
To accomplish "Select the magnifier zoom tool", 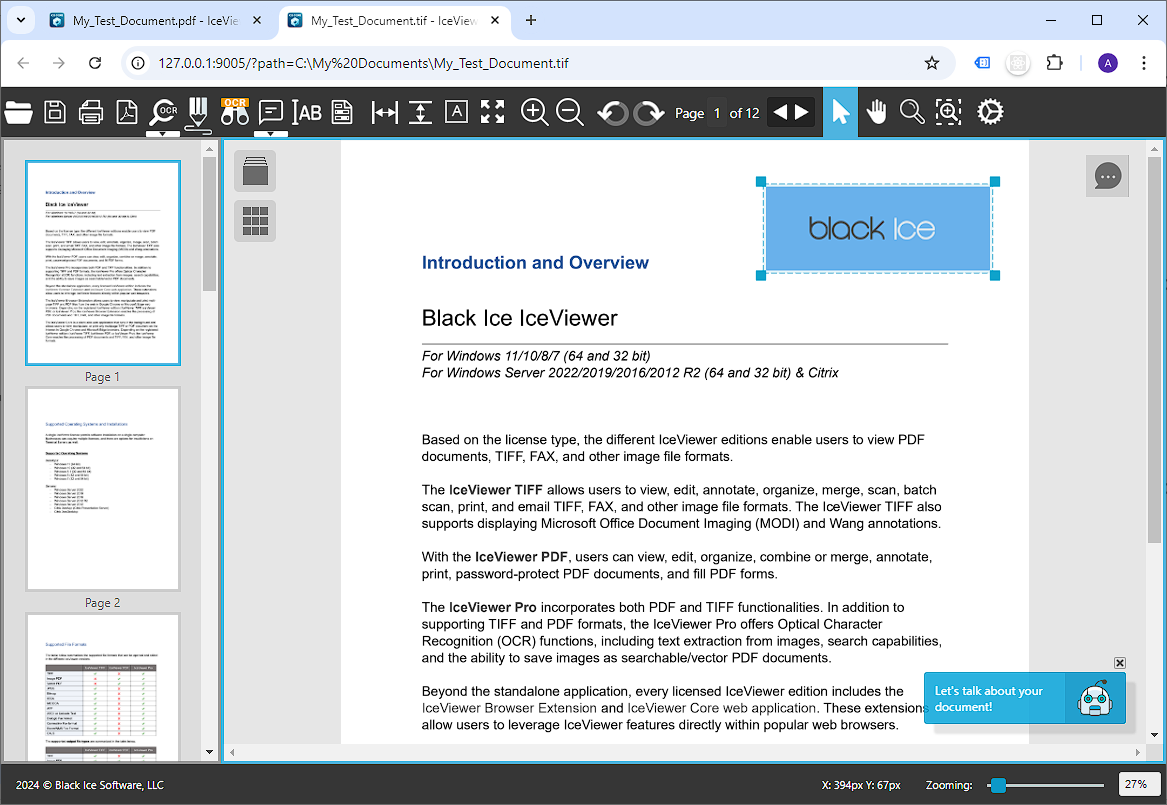I will pos(912,112).
